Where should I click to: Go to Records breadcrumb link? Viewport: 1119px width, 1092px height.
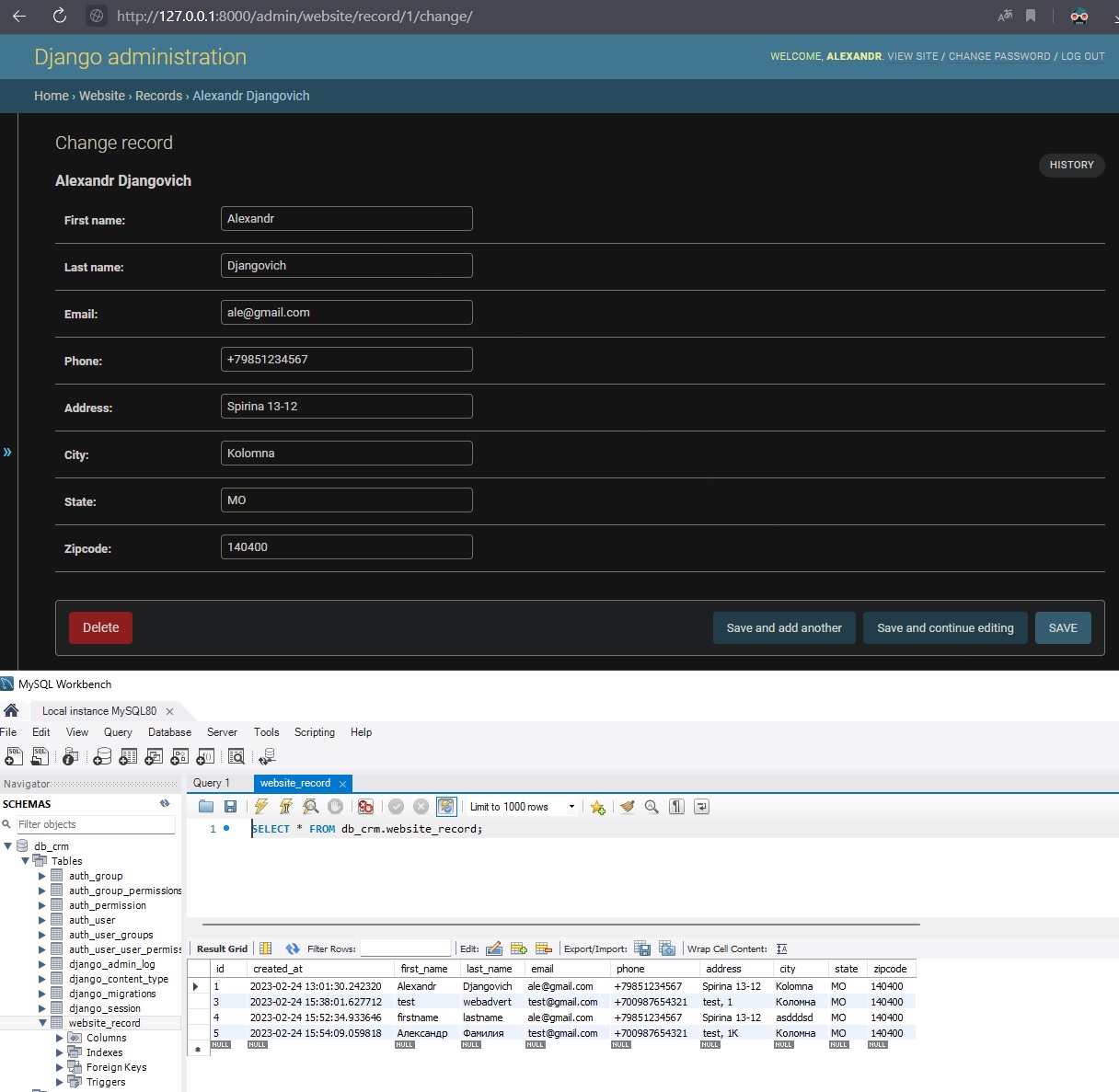pos(158,96)
